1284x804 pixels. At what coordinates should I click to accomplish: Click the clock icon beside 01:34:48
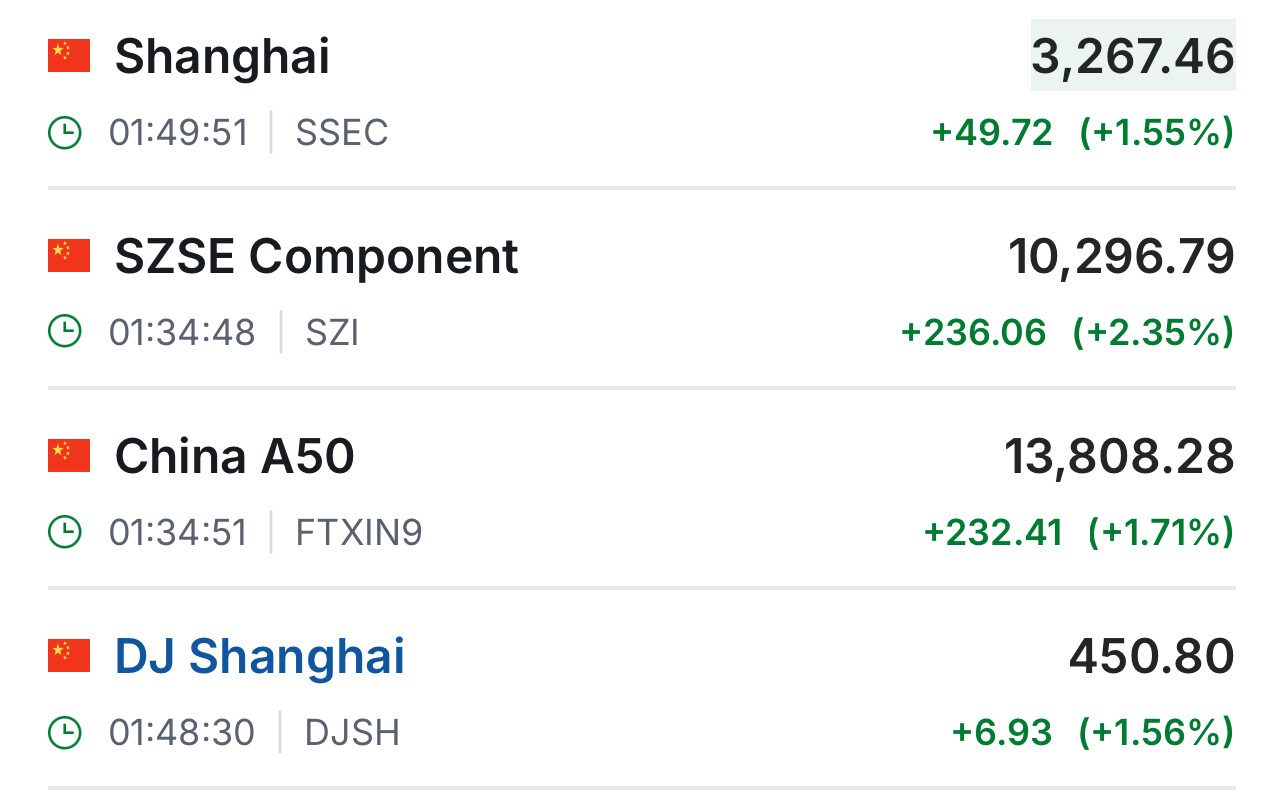[x=65, y=332]
